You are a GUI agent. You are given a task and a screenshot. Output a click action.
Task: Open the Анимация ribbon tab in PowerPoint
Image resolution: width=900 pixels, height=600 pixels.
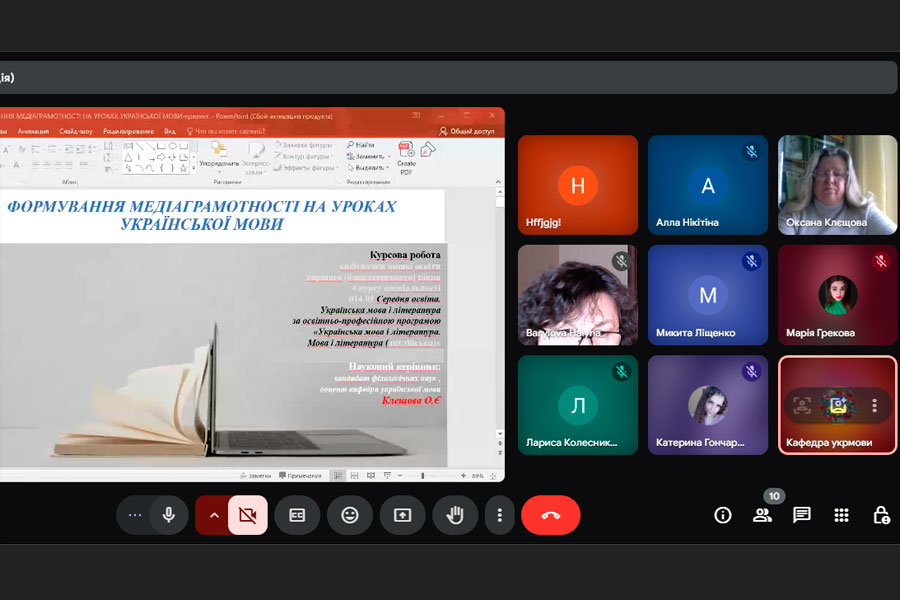pyautogui.click(x=33, y=131)
